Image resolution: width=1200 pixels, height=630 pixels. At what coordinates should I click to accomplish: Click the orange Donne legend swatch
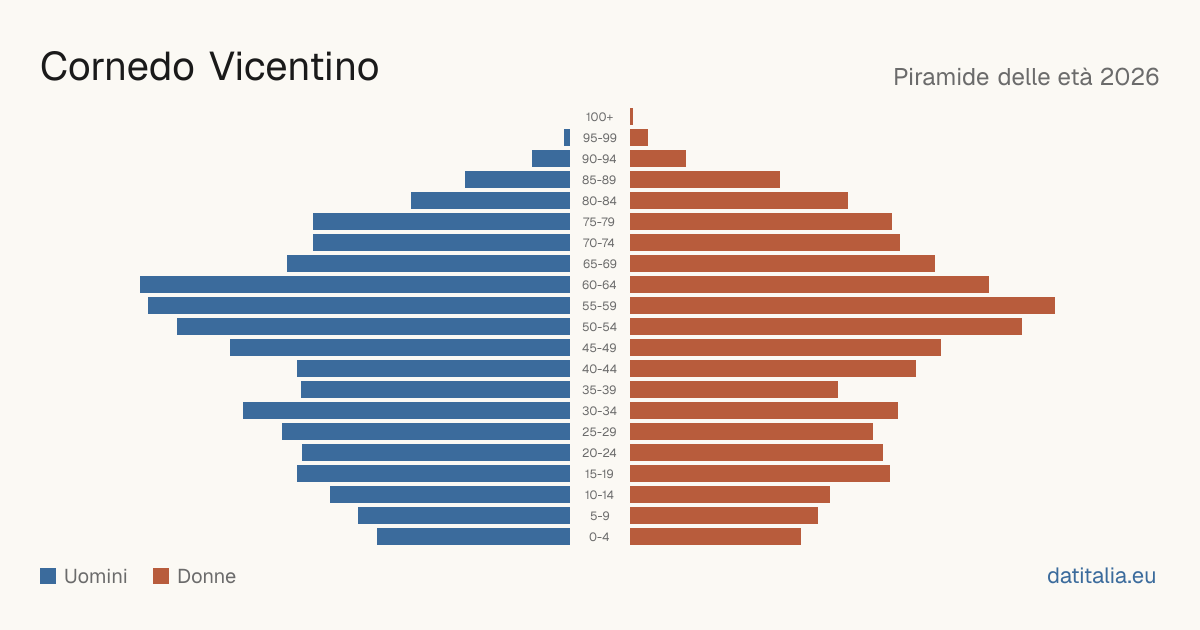[x=161, y=576]
